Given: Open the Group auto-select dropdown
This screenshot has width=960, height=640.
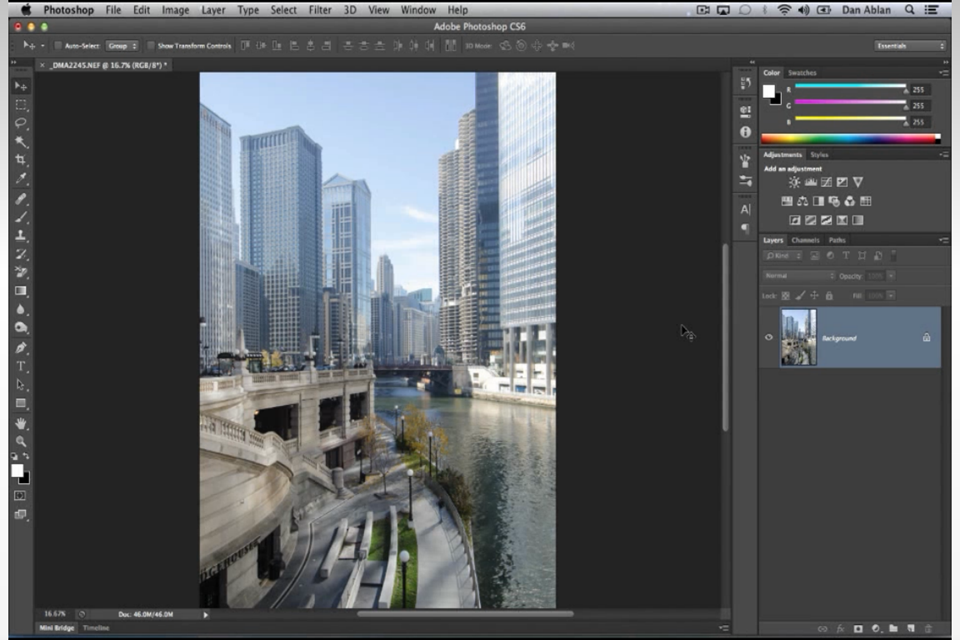Looking at the screenshot, I should 122,46.
